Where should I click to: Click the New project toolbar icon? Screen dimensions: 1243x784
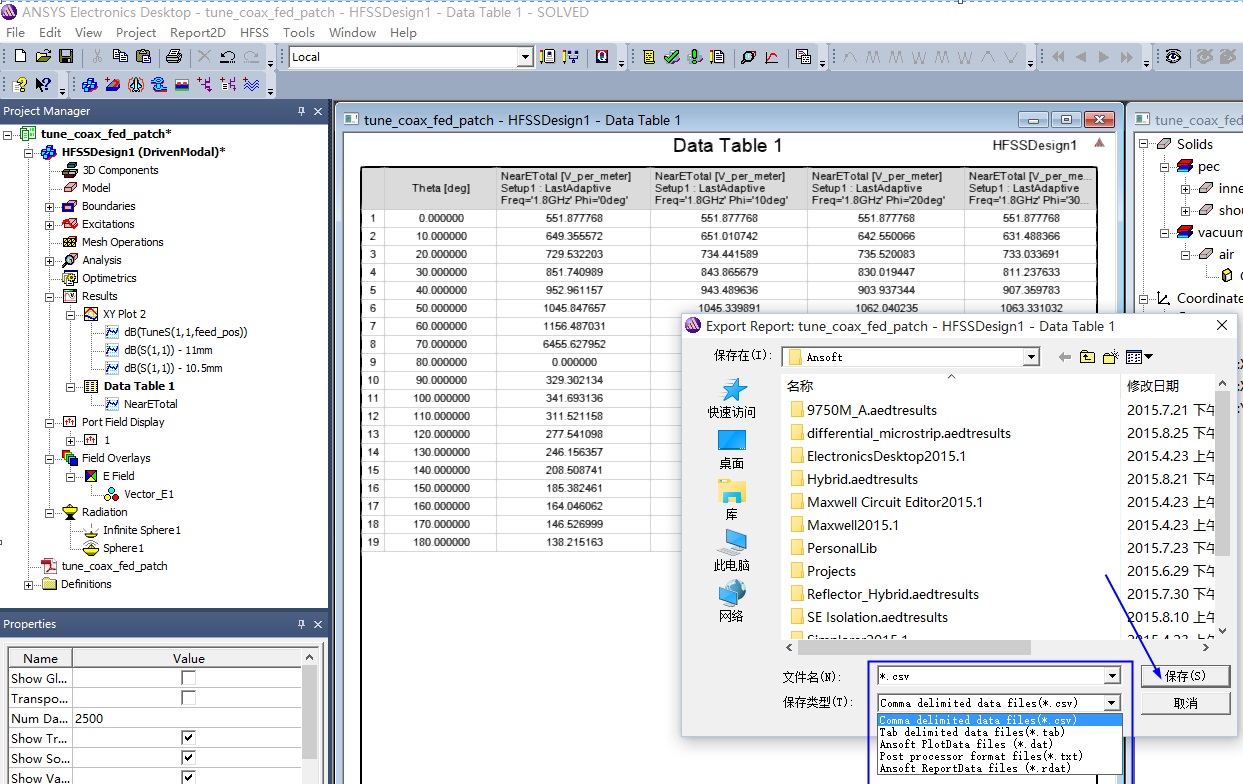(x=19, y=57)
